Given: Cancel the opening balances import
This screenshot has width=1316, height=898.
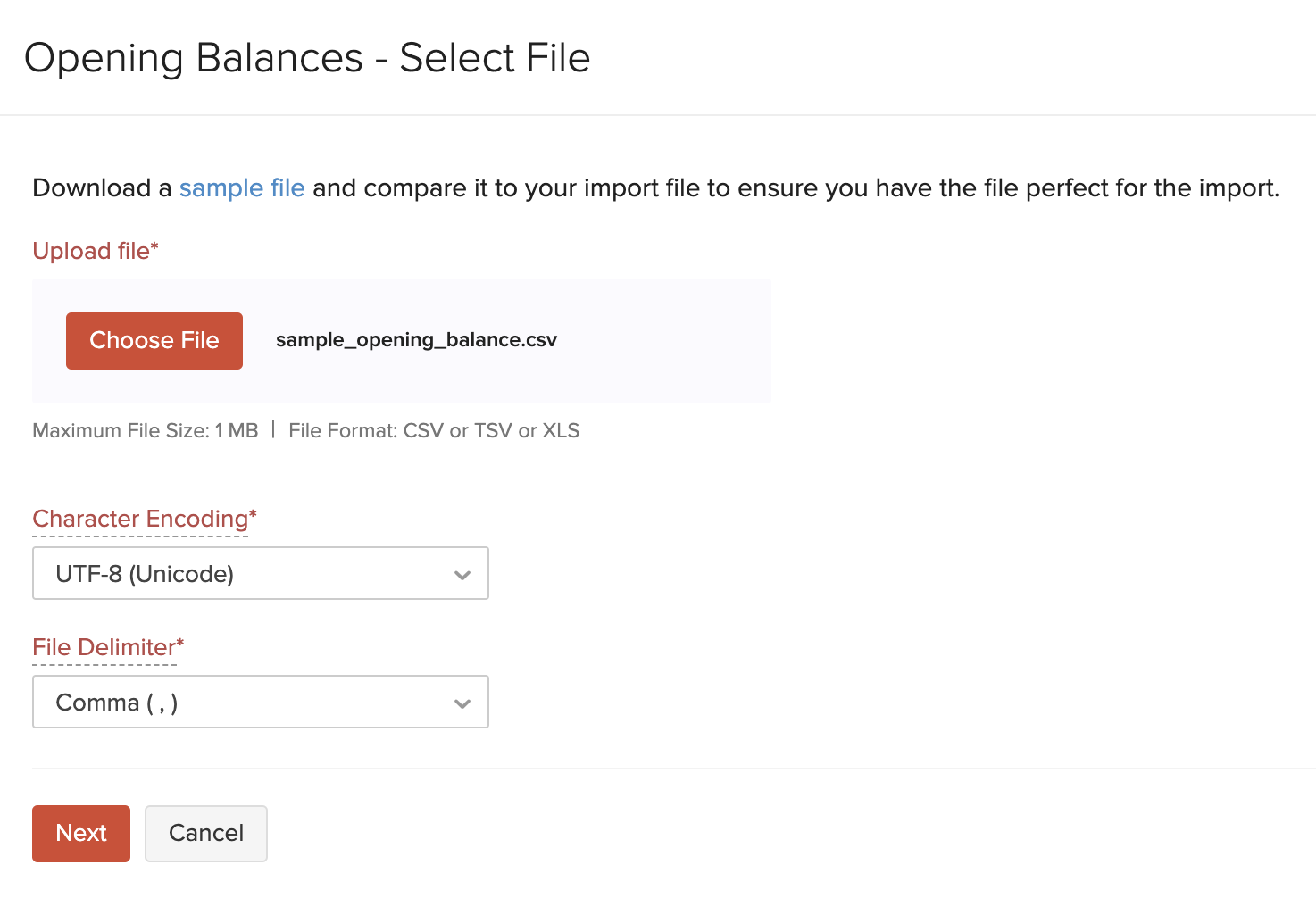Looking at the screenshot, I should pos(205,833).
